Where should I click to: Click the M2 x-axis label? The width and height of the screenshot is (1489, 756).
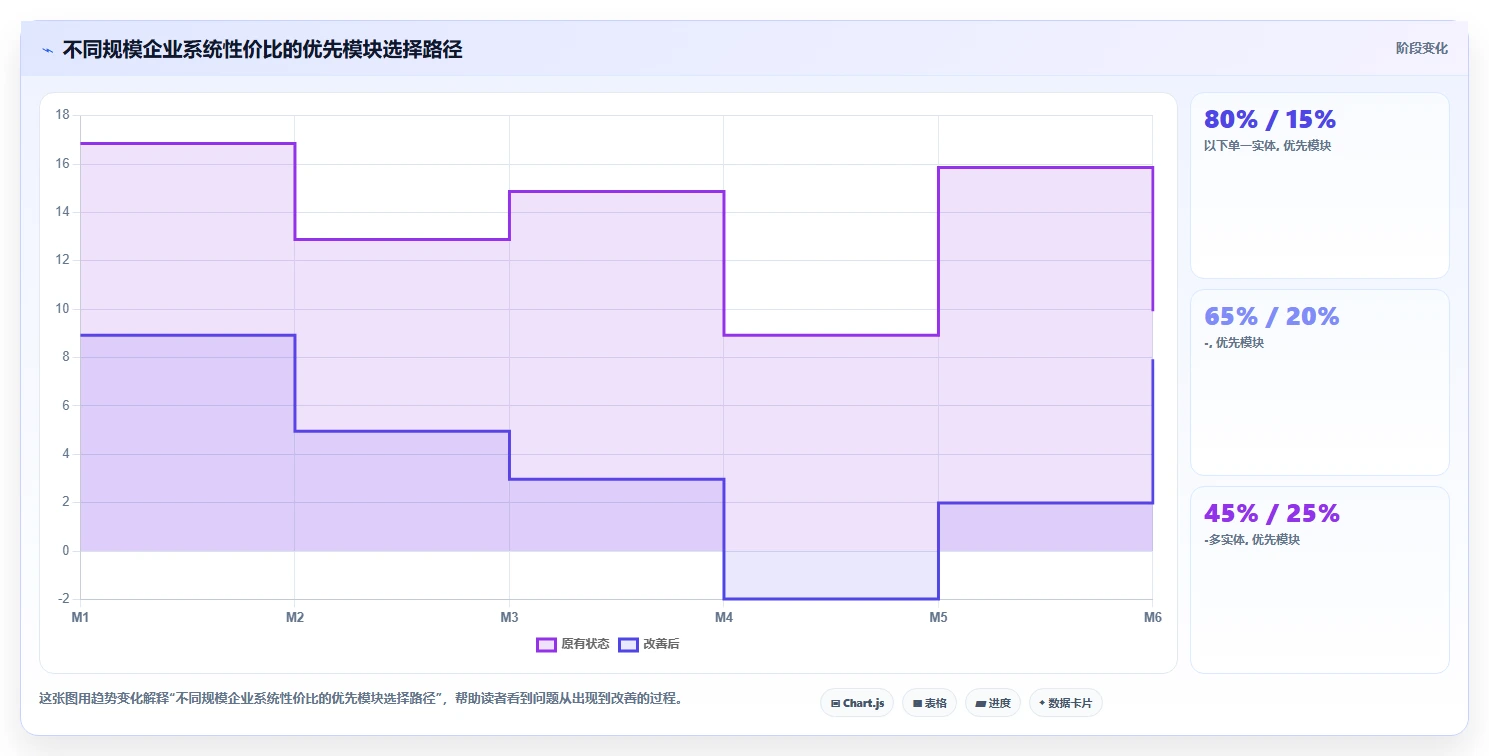294,618
